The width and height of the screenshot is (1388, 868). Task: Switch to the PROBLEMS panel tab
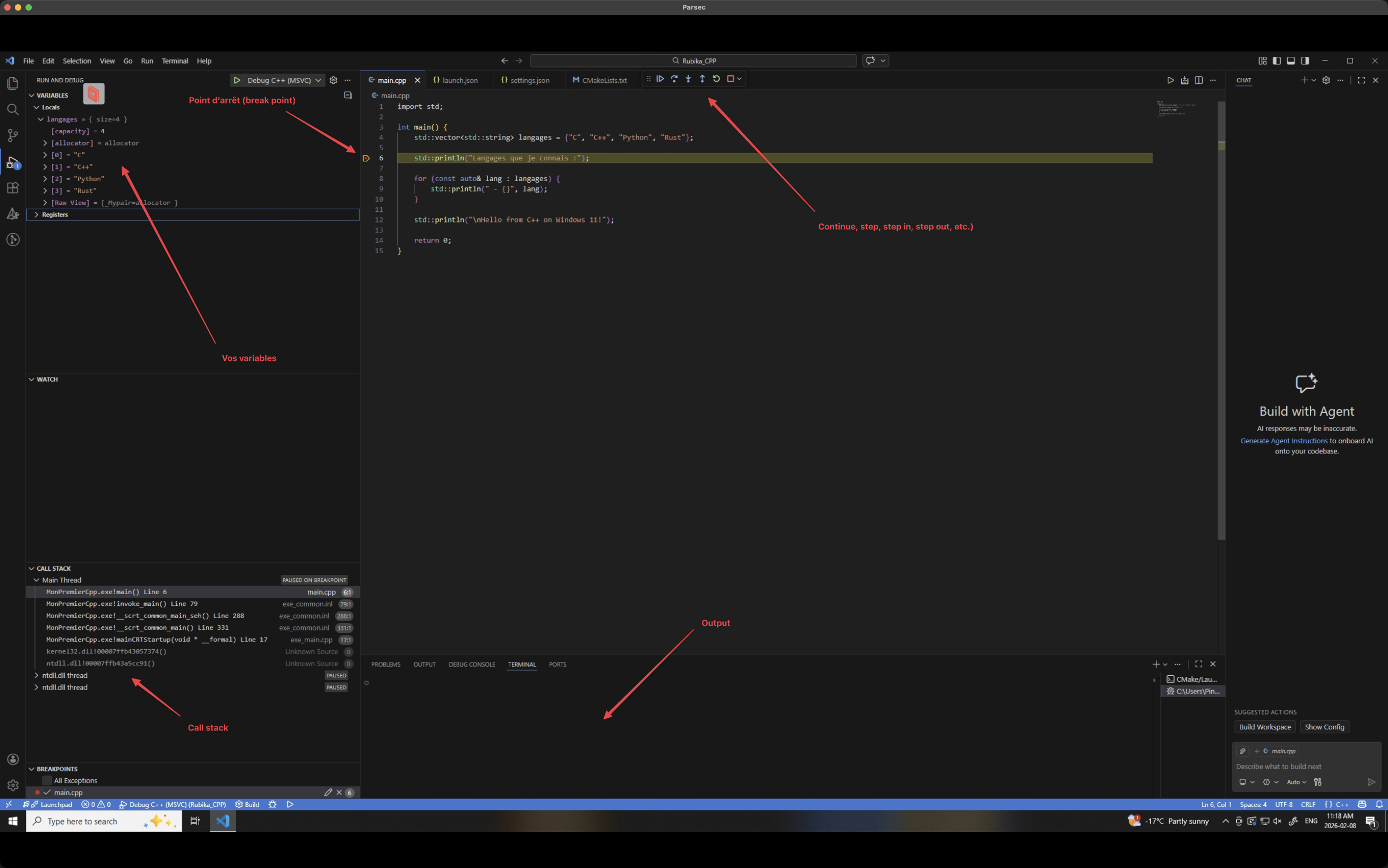pyautogui.click(x=385, y=664)
